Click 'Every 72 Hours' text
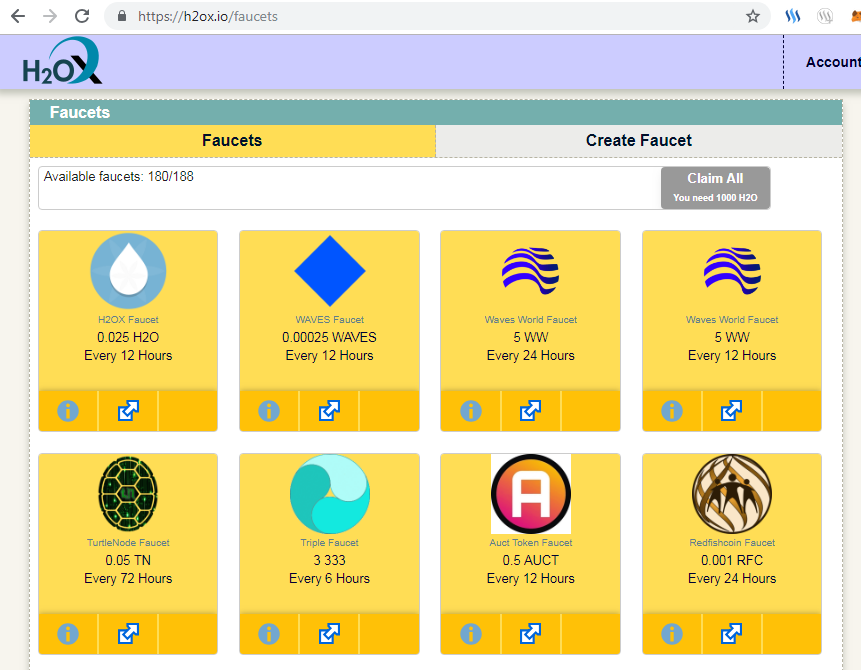Screen dimensions: 861x670 (x=128, y=578)
